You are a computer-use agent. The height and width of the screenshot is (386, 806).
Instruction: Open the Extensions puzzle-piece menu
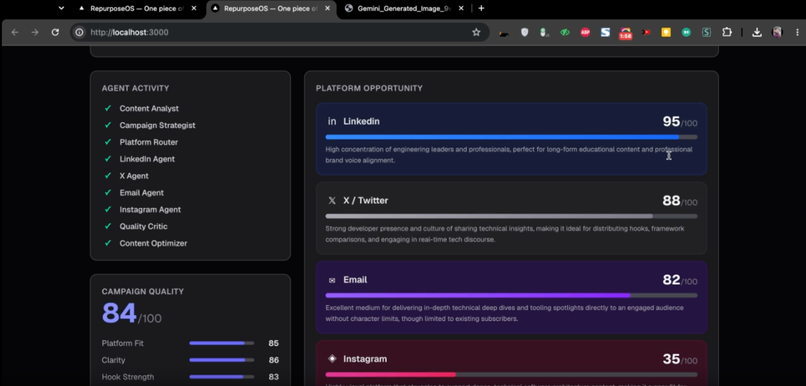pyautogui.click(x=727, y=32)
